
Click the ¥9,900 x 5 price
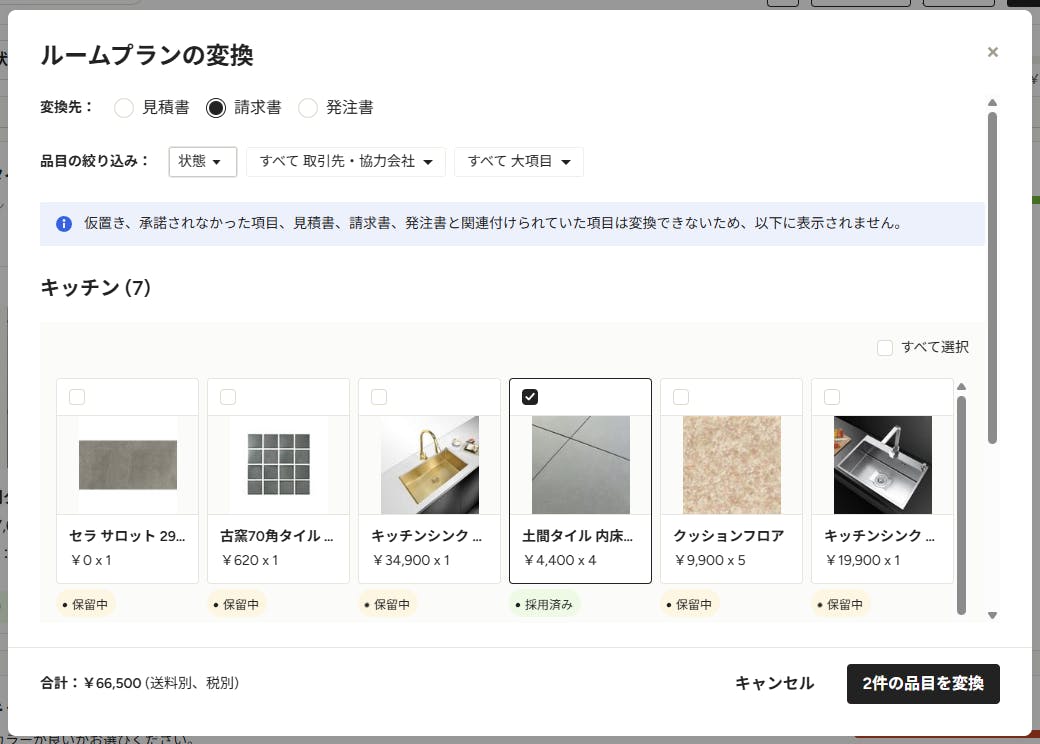coord(710,560)
